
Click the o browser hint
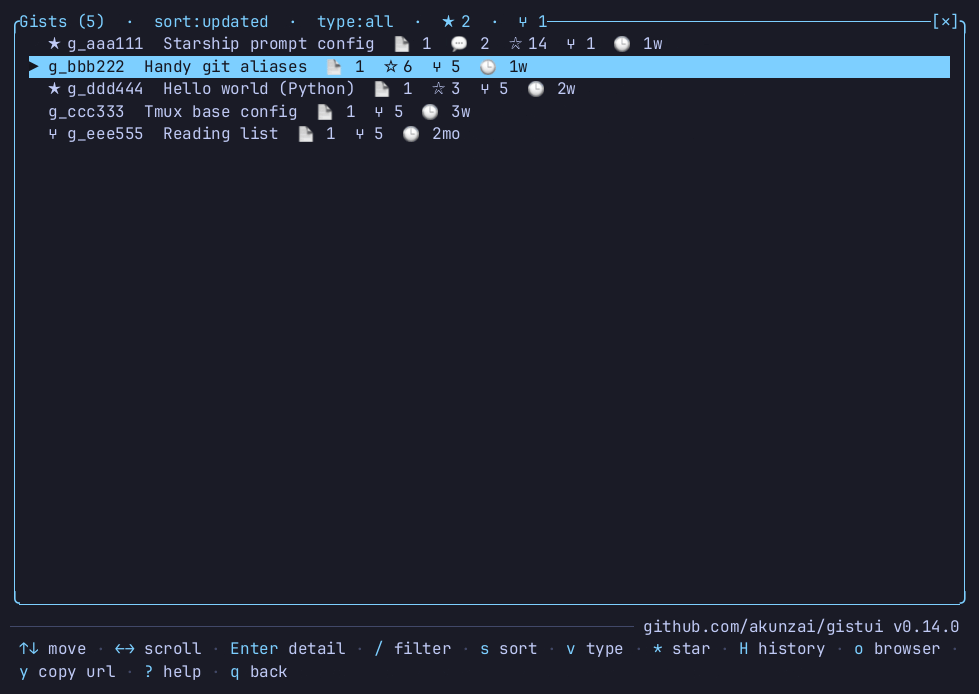point(897,649)
